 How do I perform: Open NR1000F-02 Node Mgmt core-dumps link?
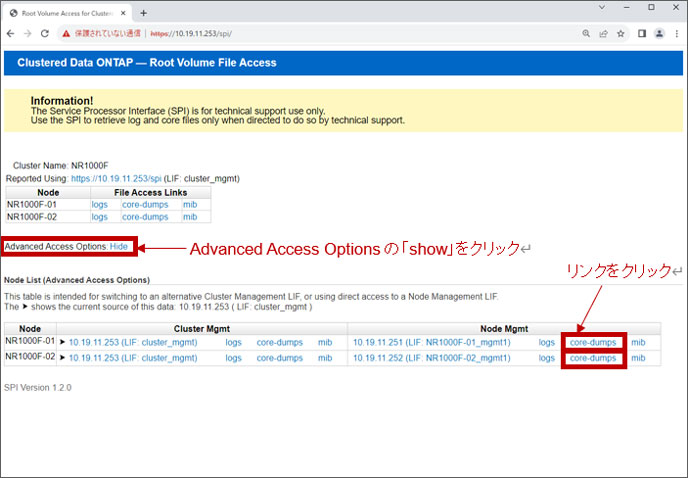[x=593, y=358]
